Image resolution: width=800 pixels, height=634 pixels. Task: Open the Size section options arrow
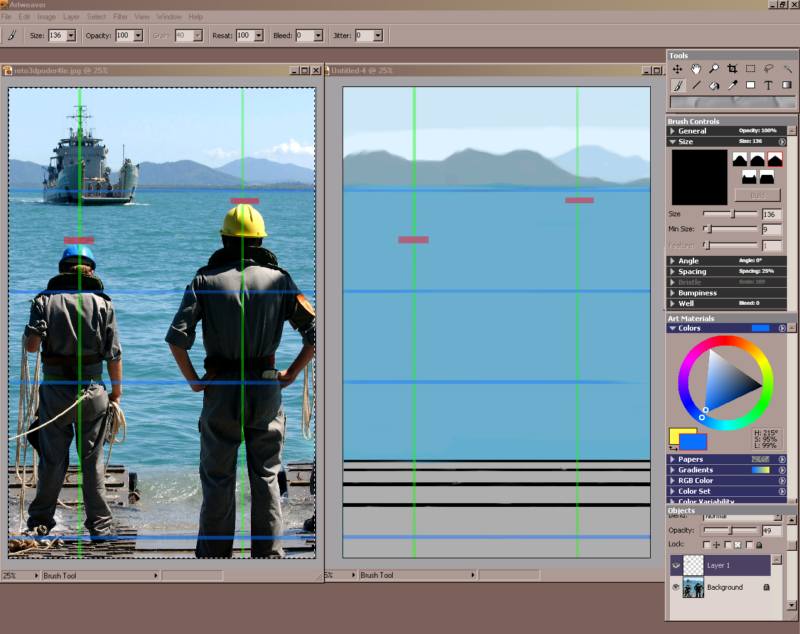tap(782, 142)
